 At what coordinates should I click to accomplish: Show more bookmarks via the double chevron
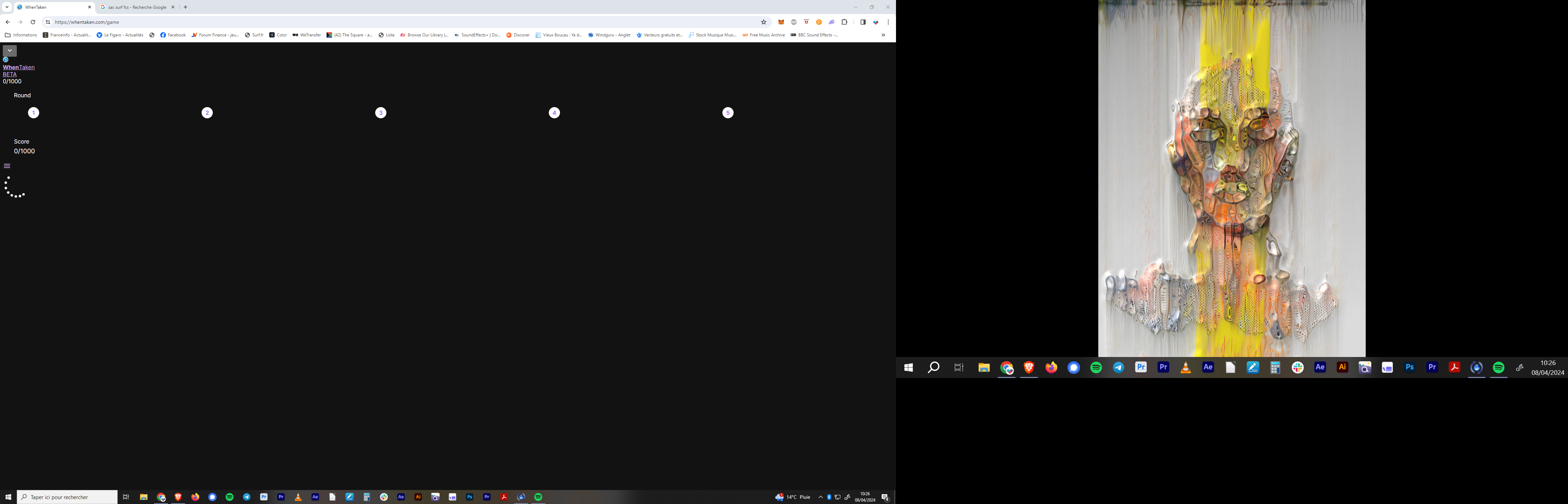pos(883,35)
